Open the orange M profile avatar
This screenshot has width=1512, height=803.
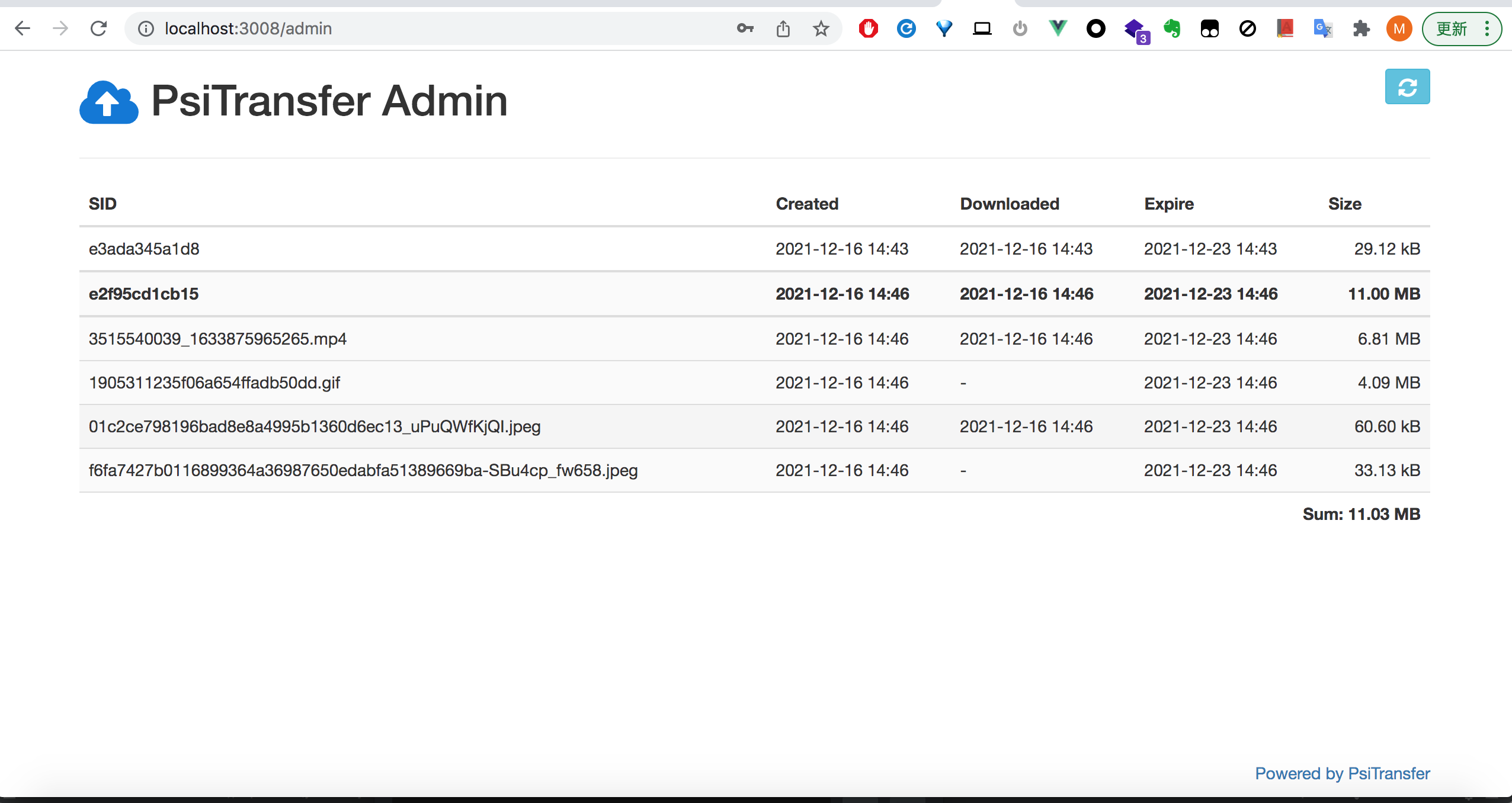tap(1399, 28)
